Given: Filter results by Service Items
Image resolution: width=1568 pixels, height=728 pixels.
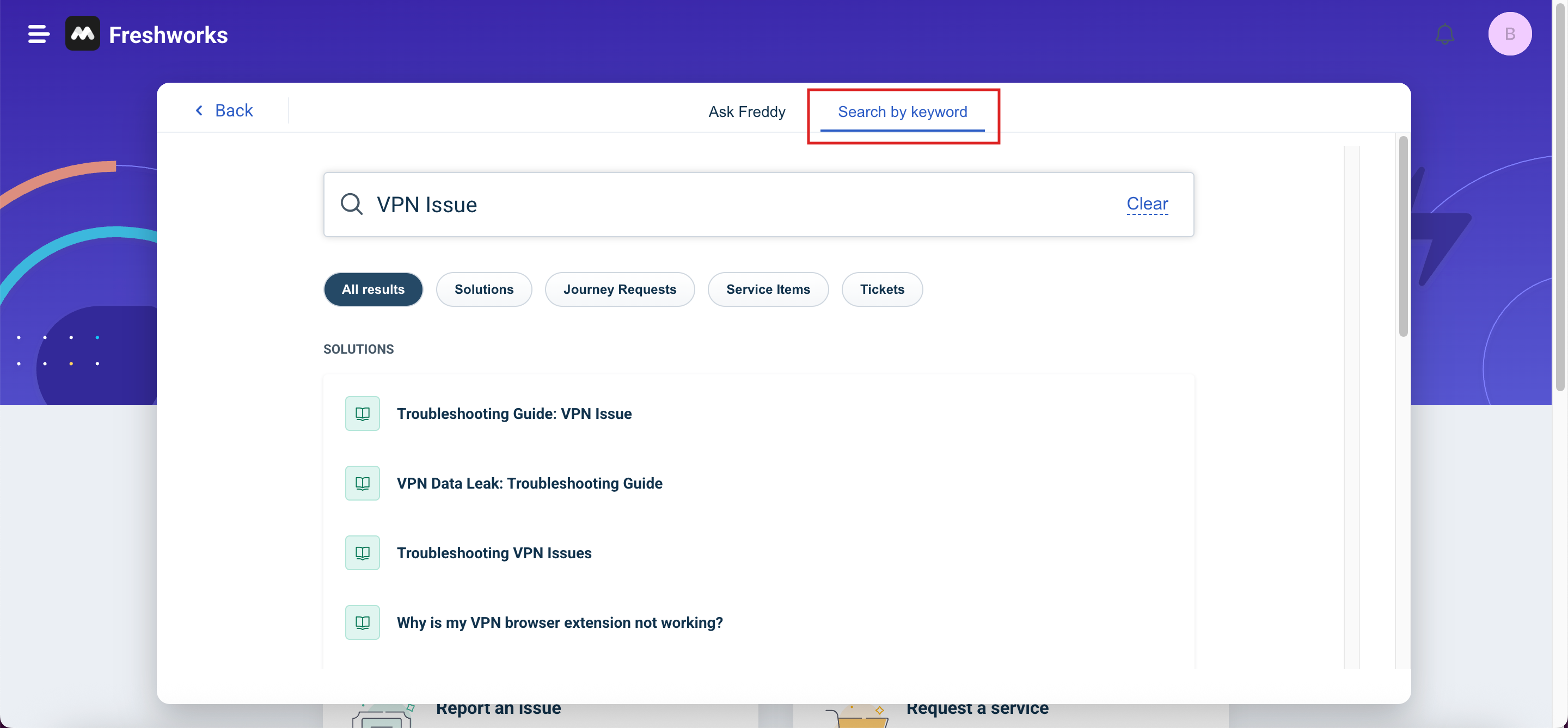Looking at the screenshot, I should pyautogui.click(x=768, y=289).
